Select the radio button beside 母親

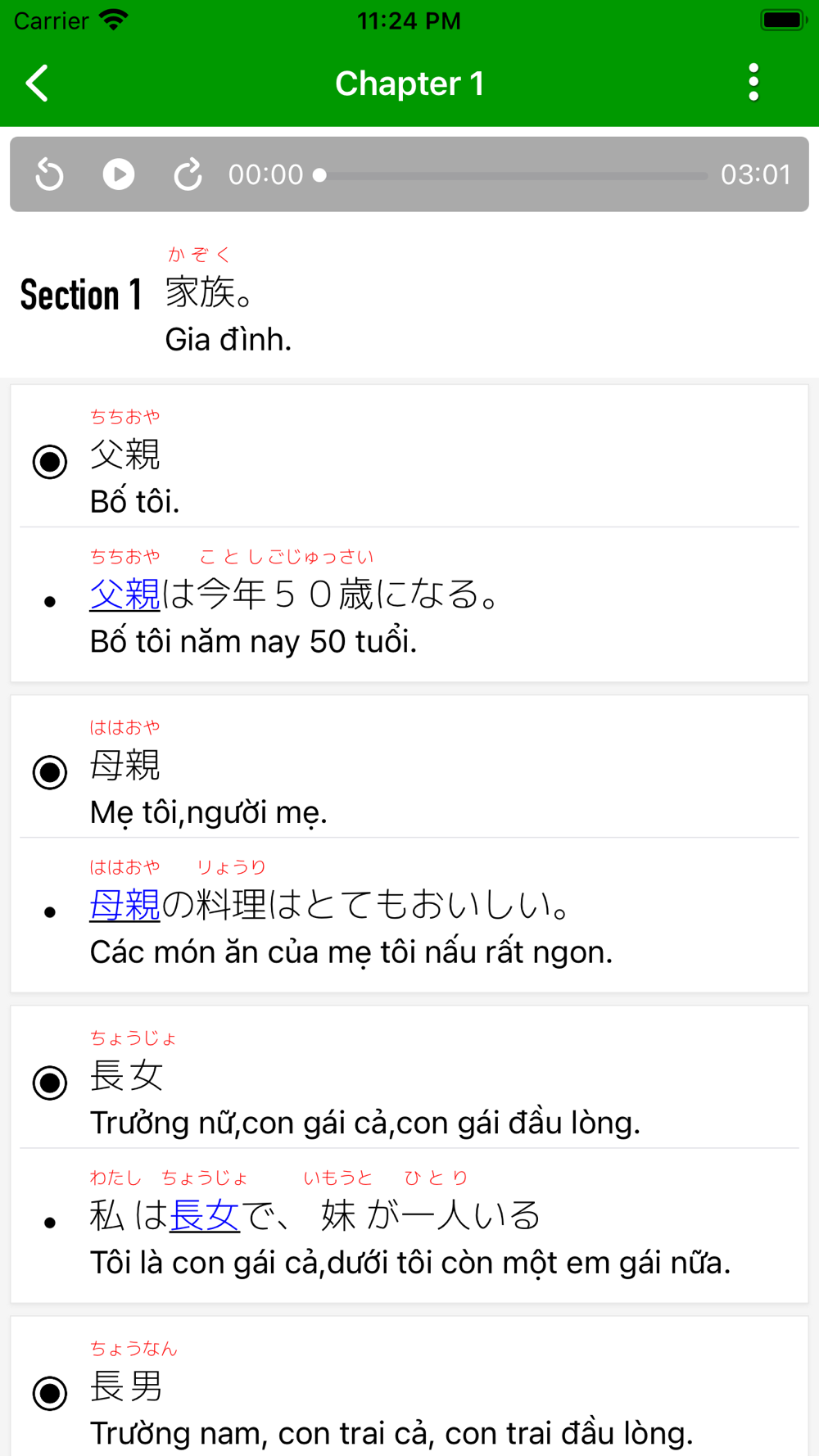click(50, 771)
